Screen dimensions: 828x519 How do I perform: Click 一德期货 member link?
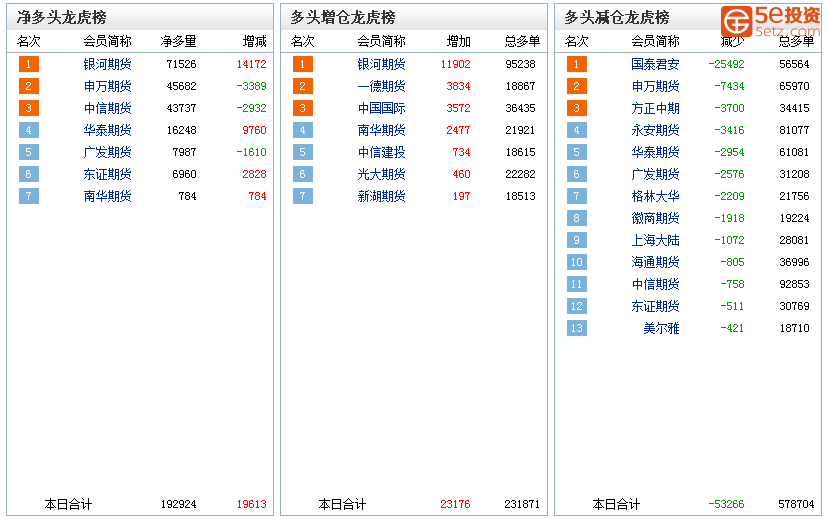pyautogui.click(x=381, y=86)
